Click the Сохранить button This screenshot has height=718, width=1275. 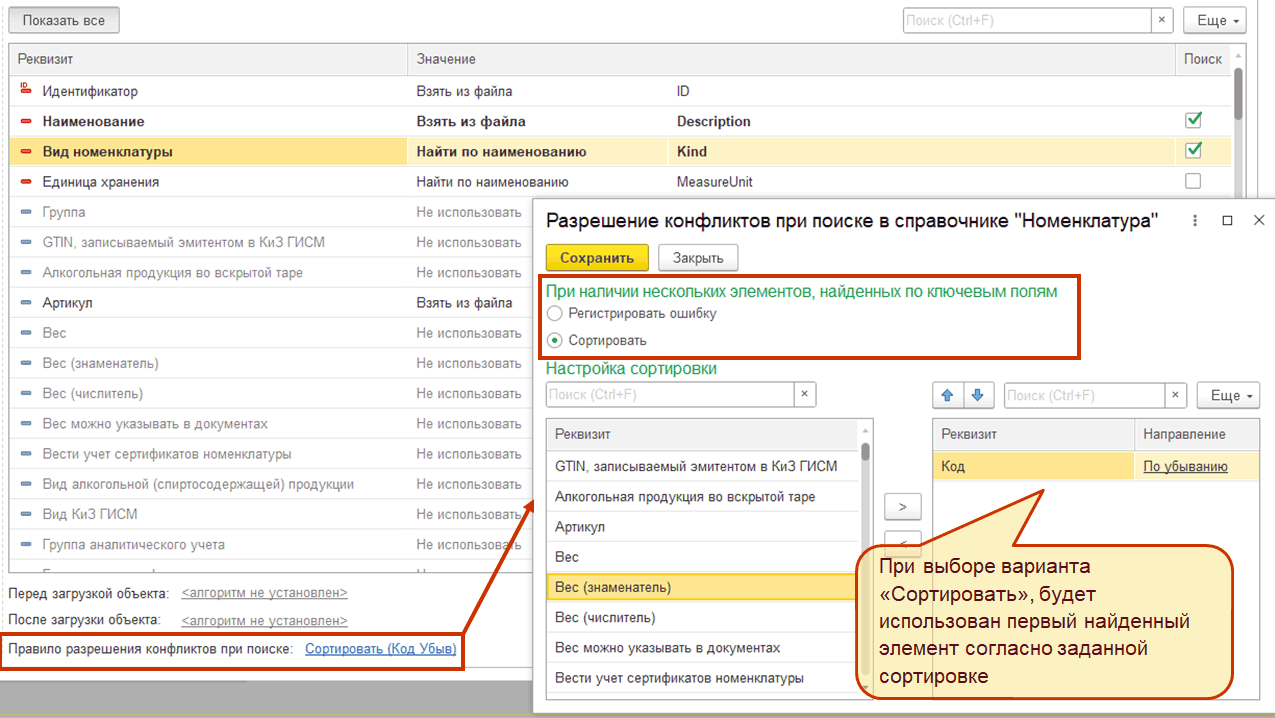tap(597, 257)
